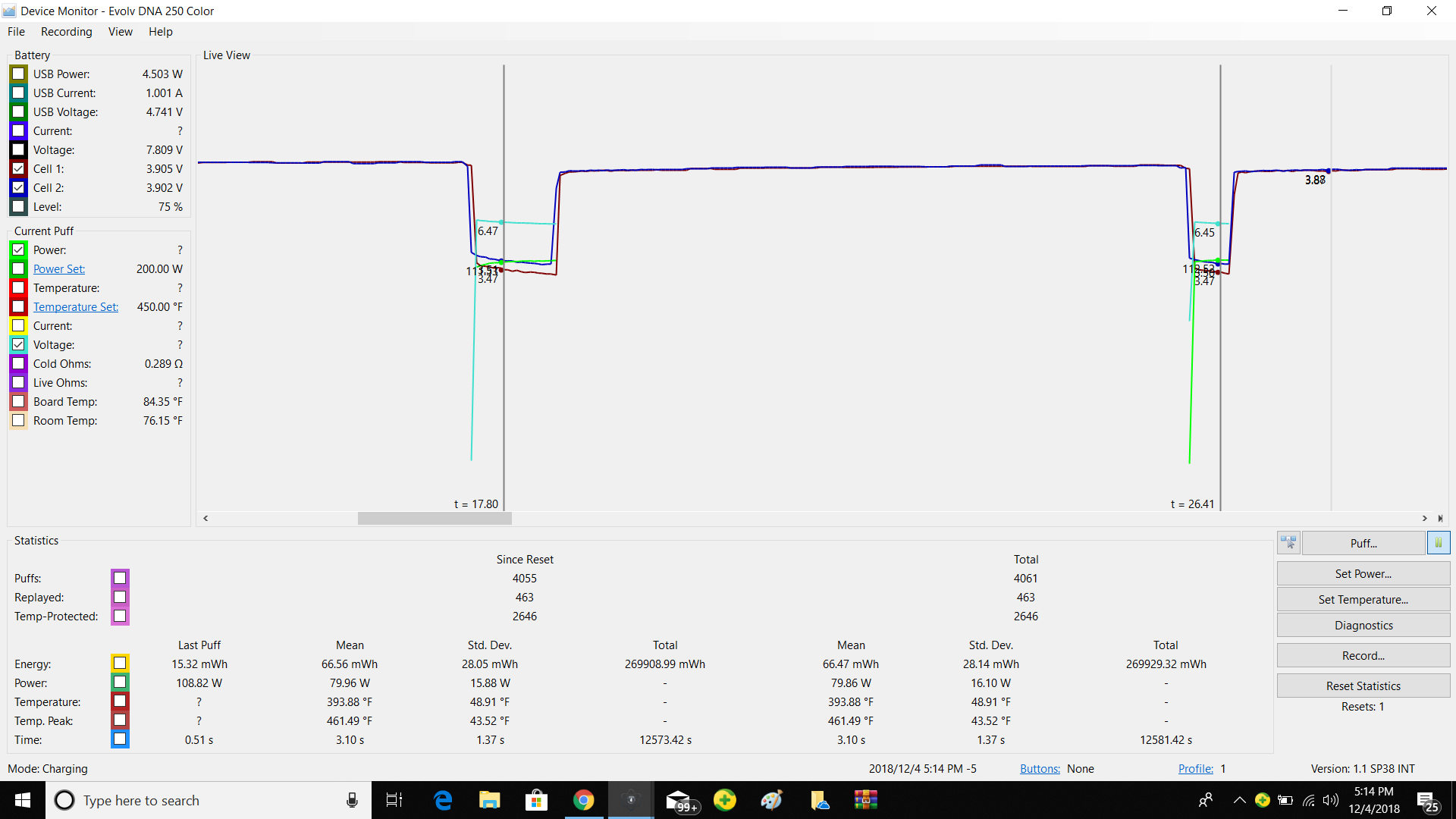Click the green pause button beside Puff
Screen dimensions: 1456x819
(1438, 543)
